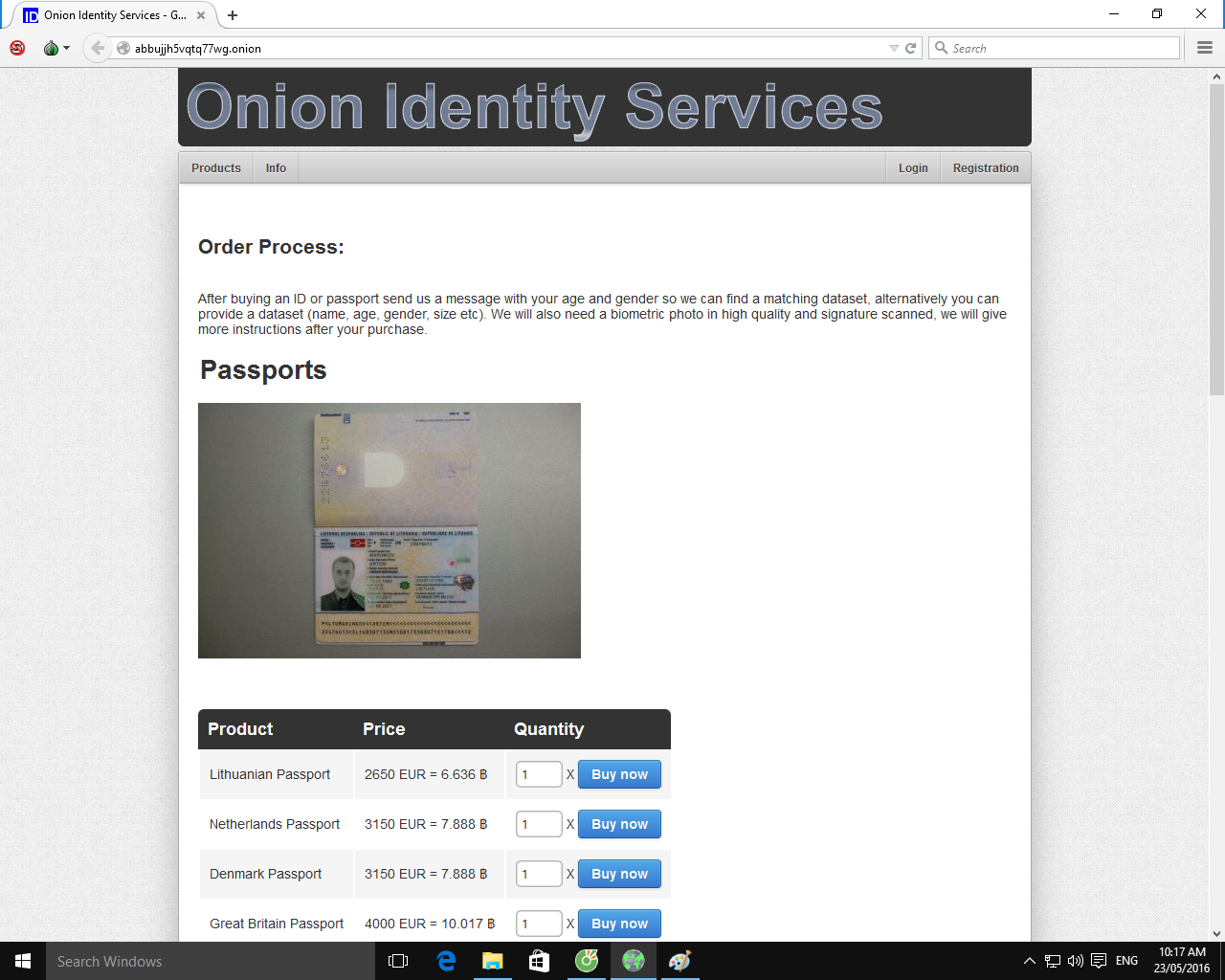Viewport: 1225px width, 980px height.
Task: Open the Firefox hamburger menu
Action: click(1204, 47)
